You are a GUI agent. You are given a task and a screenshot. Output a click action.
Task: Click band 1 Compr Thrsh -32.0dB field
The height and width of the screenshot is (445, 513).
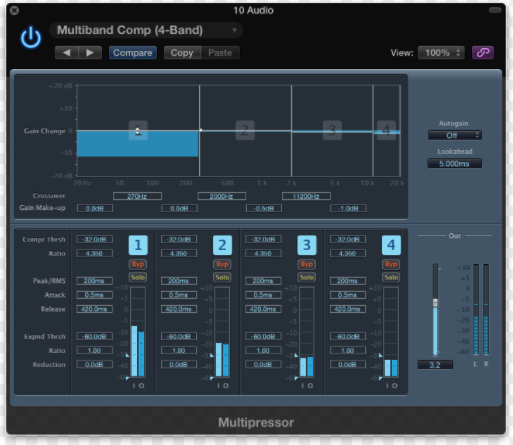point(95,239)
